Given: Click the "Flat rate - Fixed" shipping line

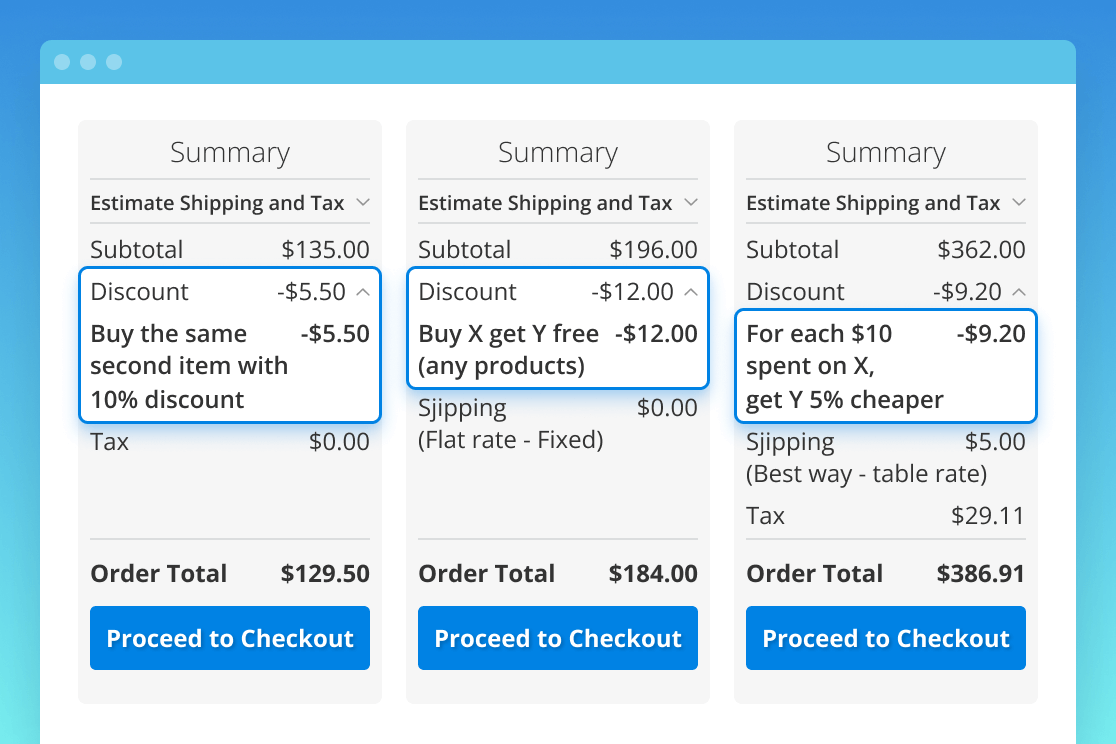Looking at the screenshot, I should coord(510,440).
